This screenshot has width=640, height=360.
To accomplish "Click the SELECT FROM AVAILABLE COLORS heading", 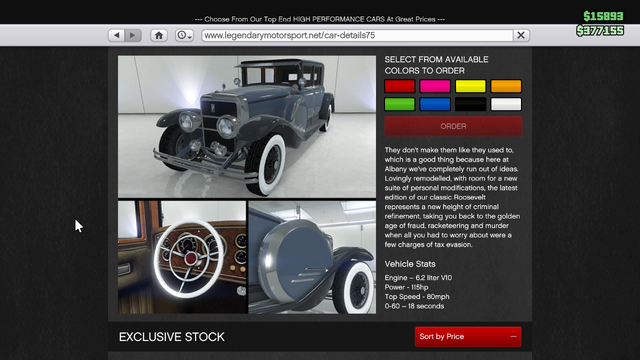I will click(436, 65).
